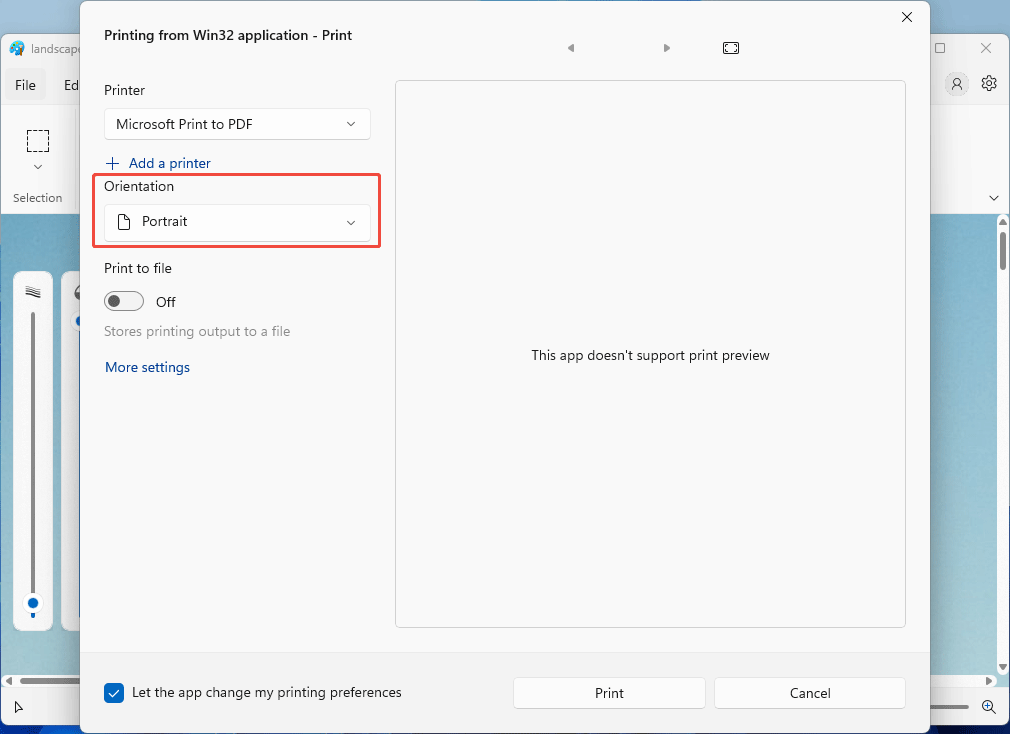
Task: Toggle the Print to file switch
Action: pos(124,301)
